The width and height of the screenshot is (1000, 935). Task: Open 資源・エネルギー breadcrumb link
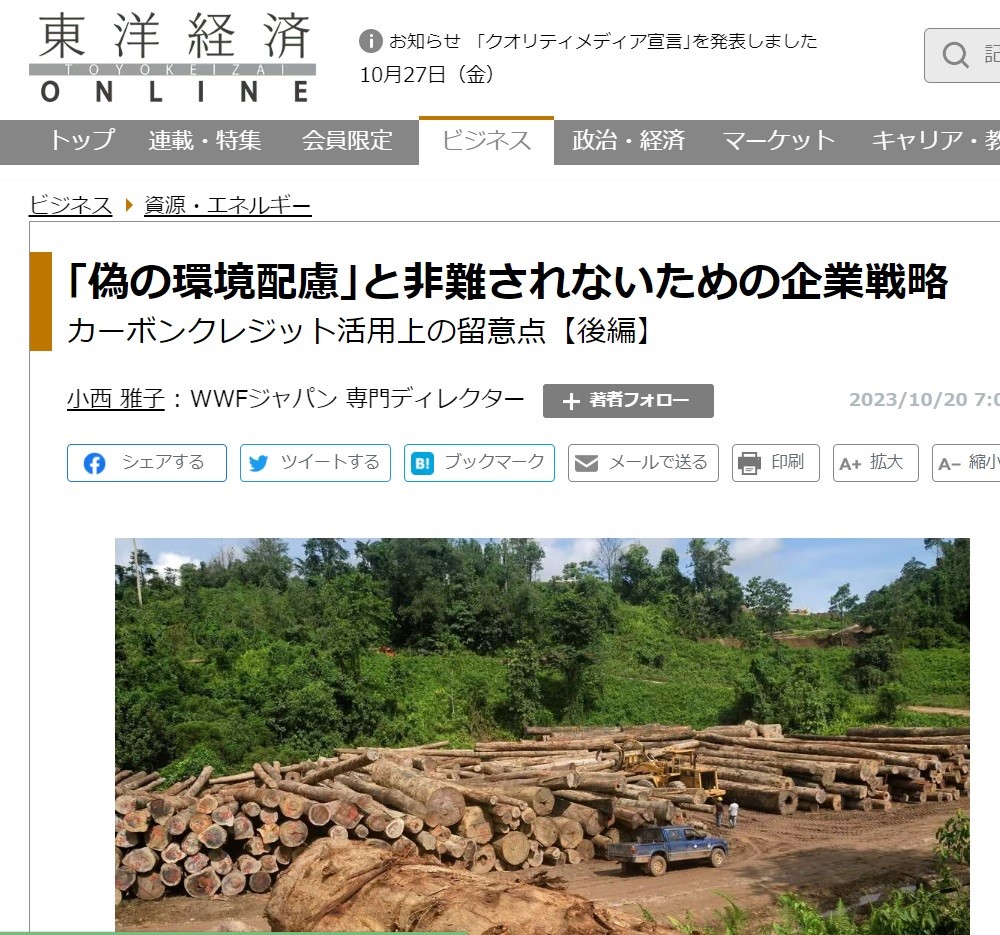(x=228, y=205)
